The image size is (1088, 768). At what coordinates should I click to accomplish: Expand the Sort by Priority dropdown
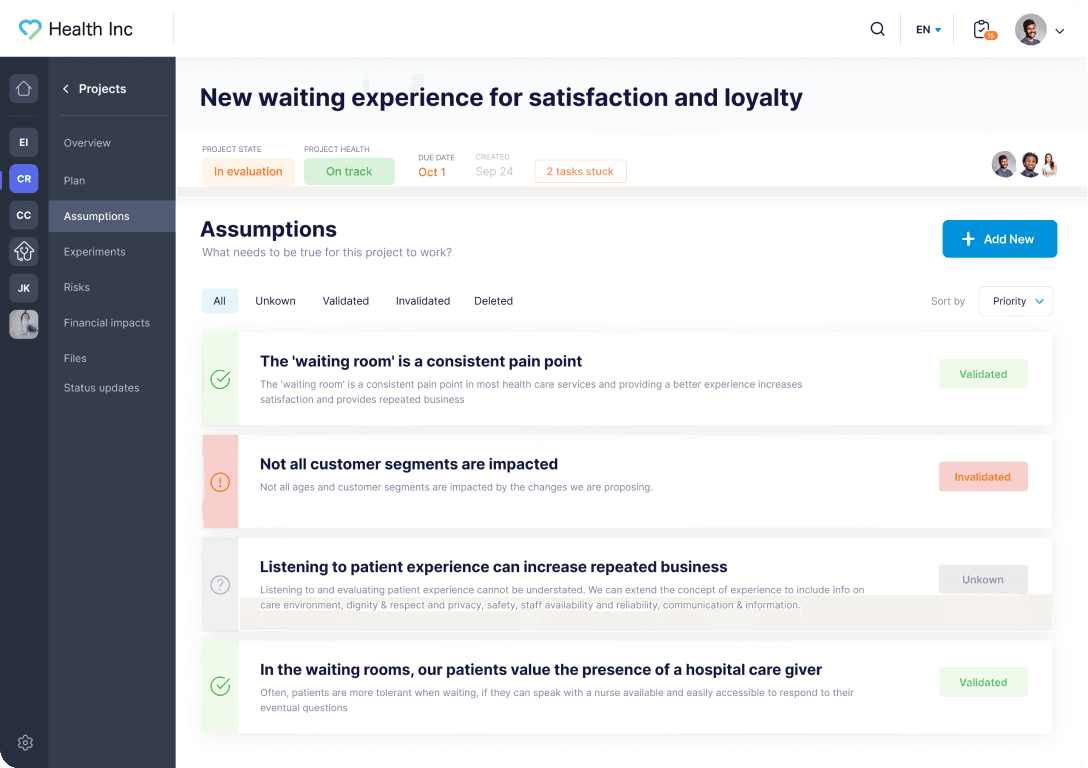pyautogui.click(x=1015, y=301)
